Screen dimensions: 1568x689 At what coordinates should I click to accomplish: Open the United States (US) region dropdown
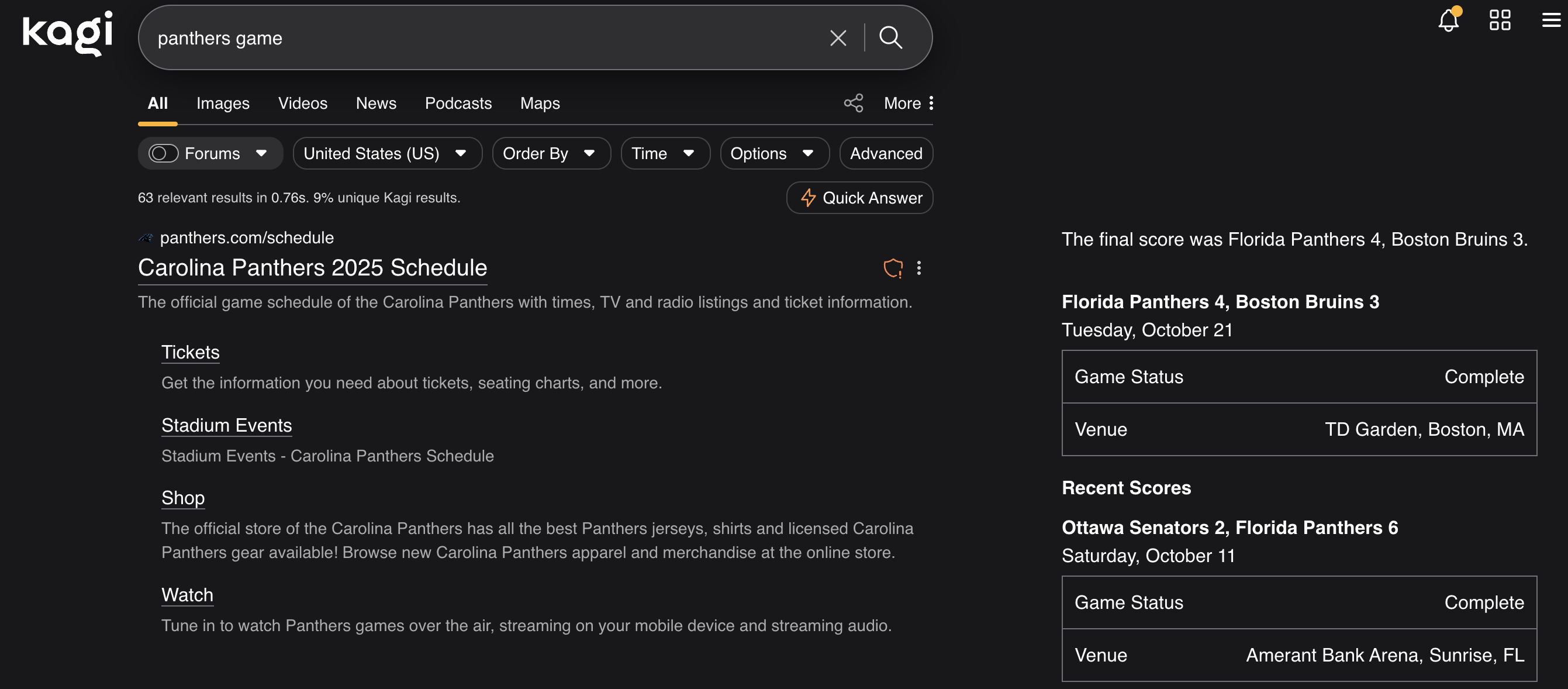(386, 153)
